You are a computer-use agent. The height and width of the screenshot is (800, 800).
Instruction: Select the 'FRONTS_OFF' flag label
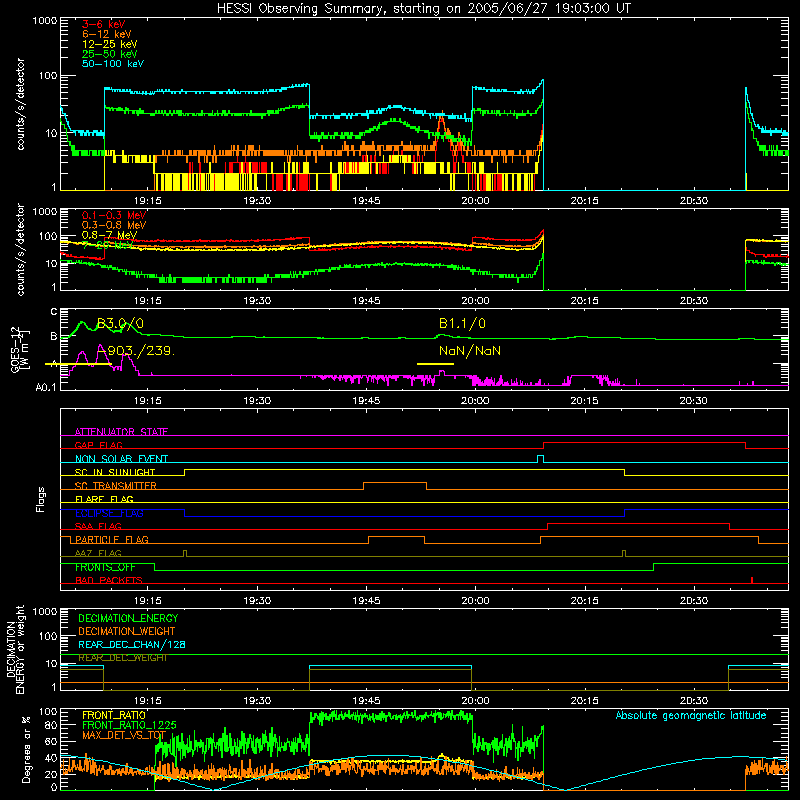tap(105, 567)
